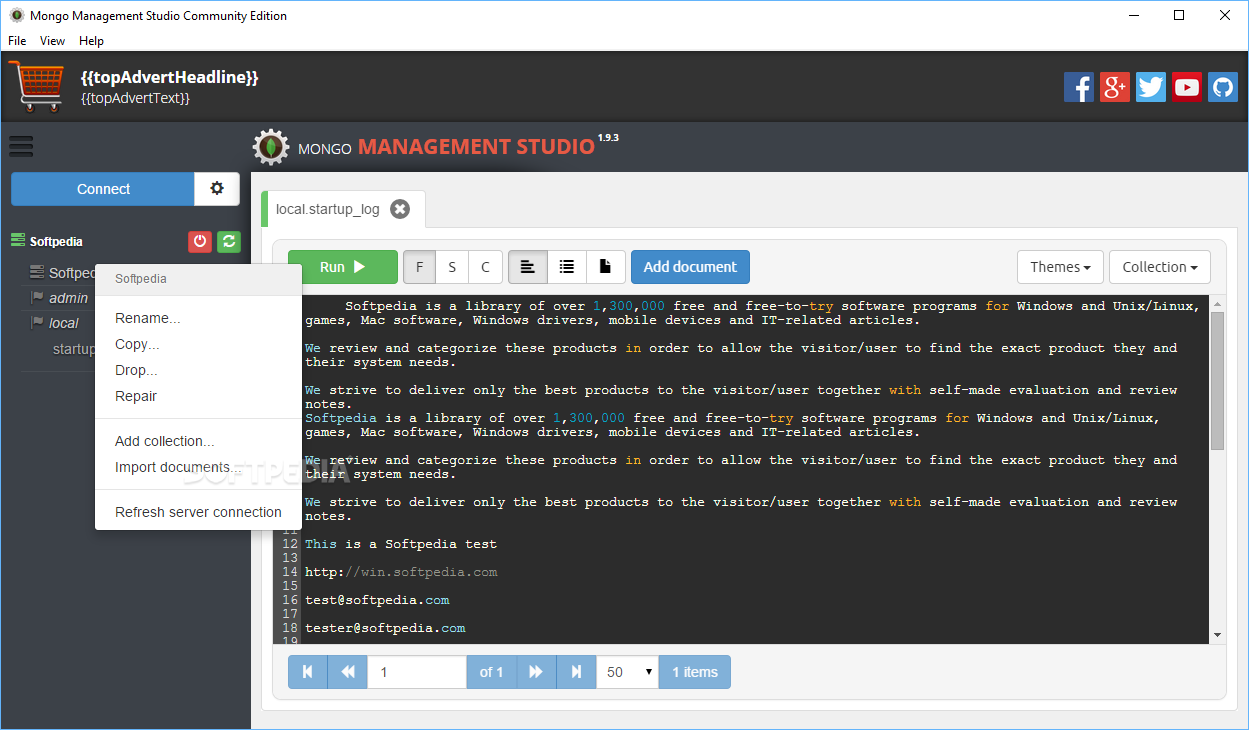Viewport: 1249px width, 730px height.
Task: Disconnect Softpedia server with red power icon
Action: 200,241
